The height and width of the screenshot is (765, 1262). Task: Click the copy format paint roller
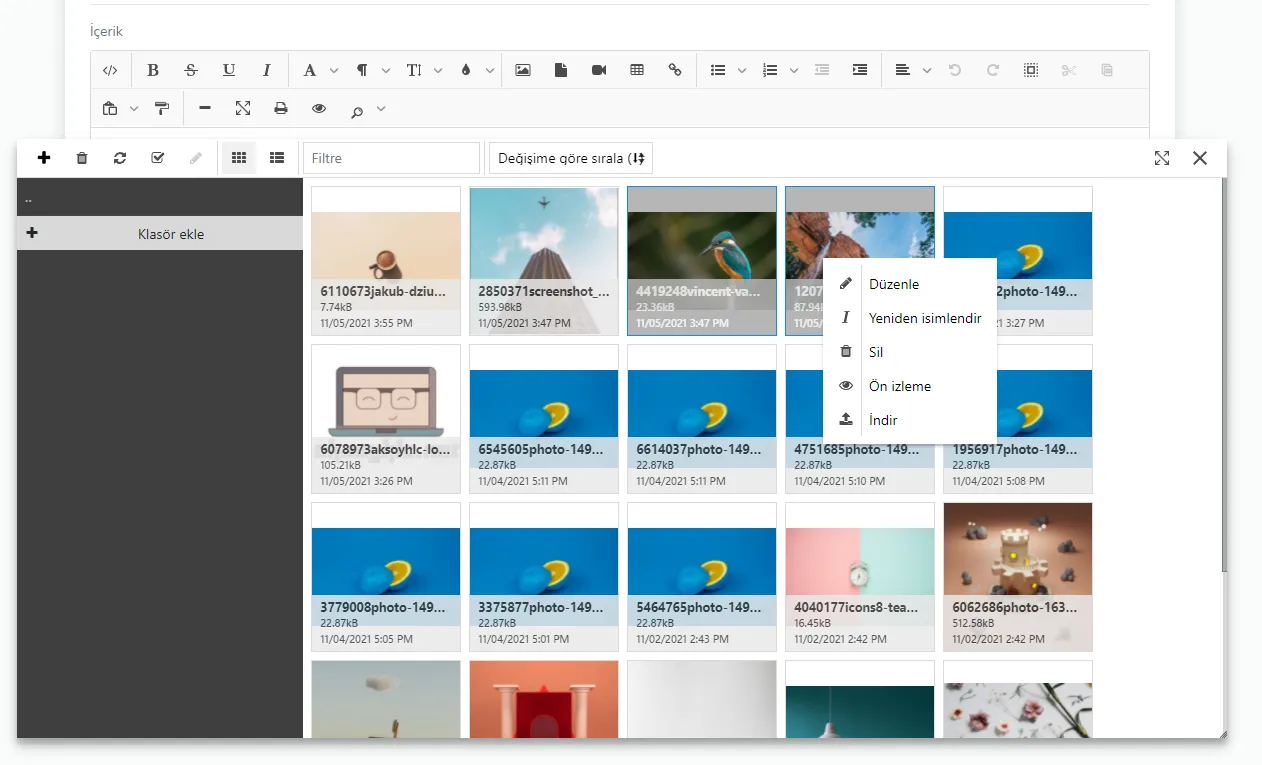[162, 108]
